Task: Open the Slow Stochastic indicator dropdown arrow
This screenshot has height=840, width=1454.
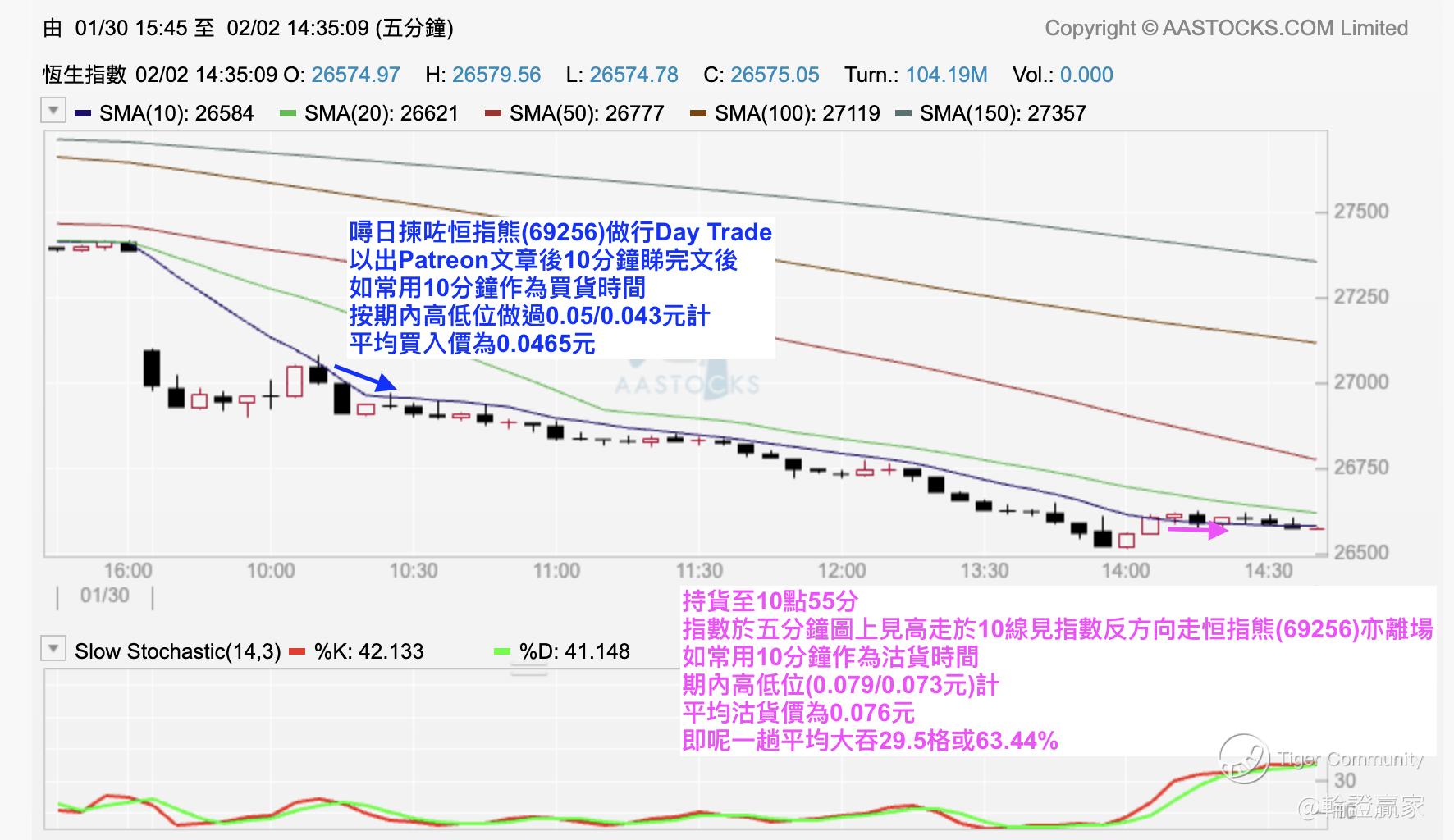Action: [x=53, y=649]
